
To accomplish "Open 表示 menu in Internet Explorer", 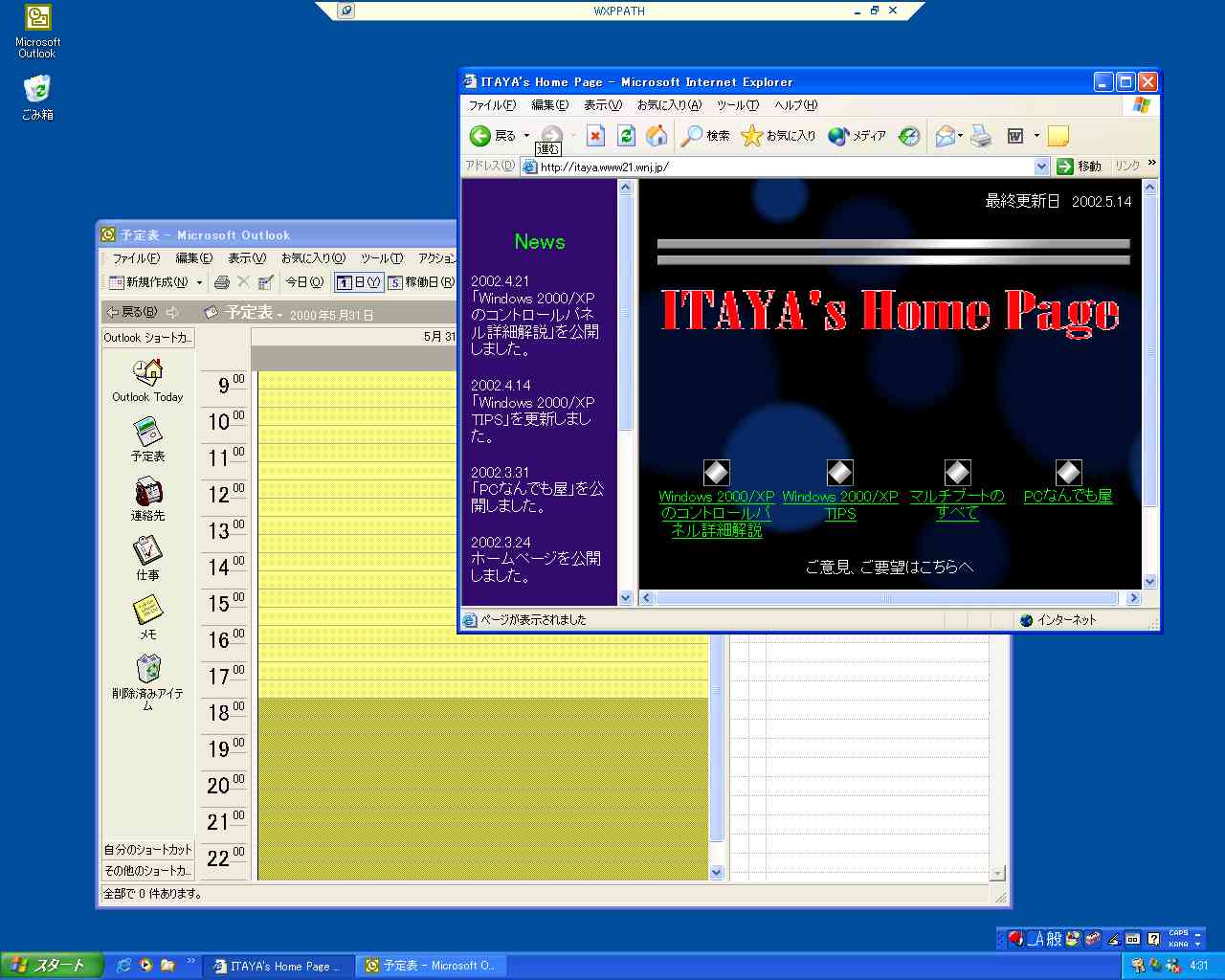I will click(x=603, y=105).
